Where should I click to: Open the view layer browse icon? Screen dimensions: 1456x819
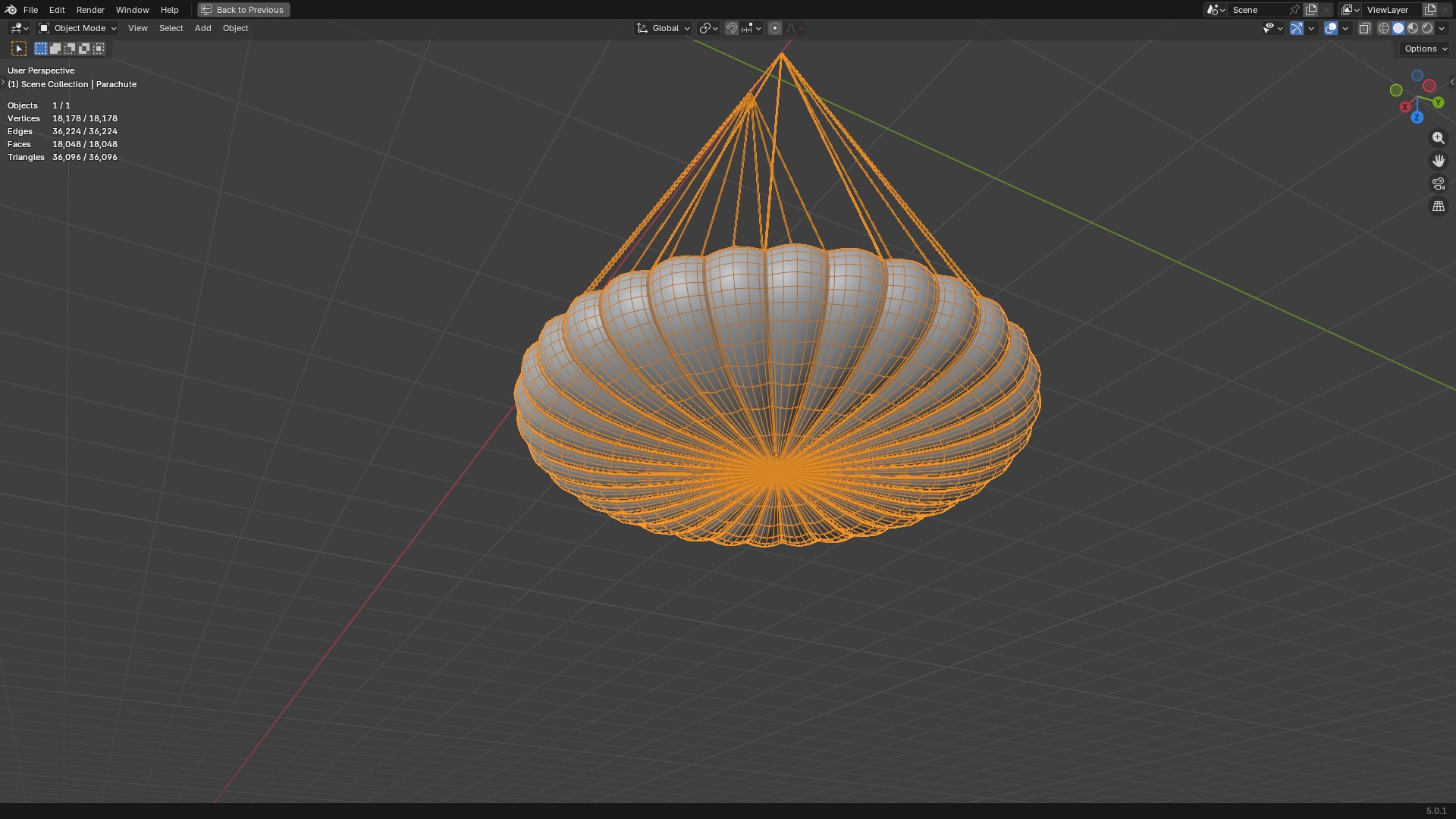[1351, 10]
